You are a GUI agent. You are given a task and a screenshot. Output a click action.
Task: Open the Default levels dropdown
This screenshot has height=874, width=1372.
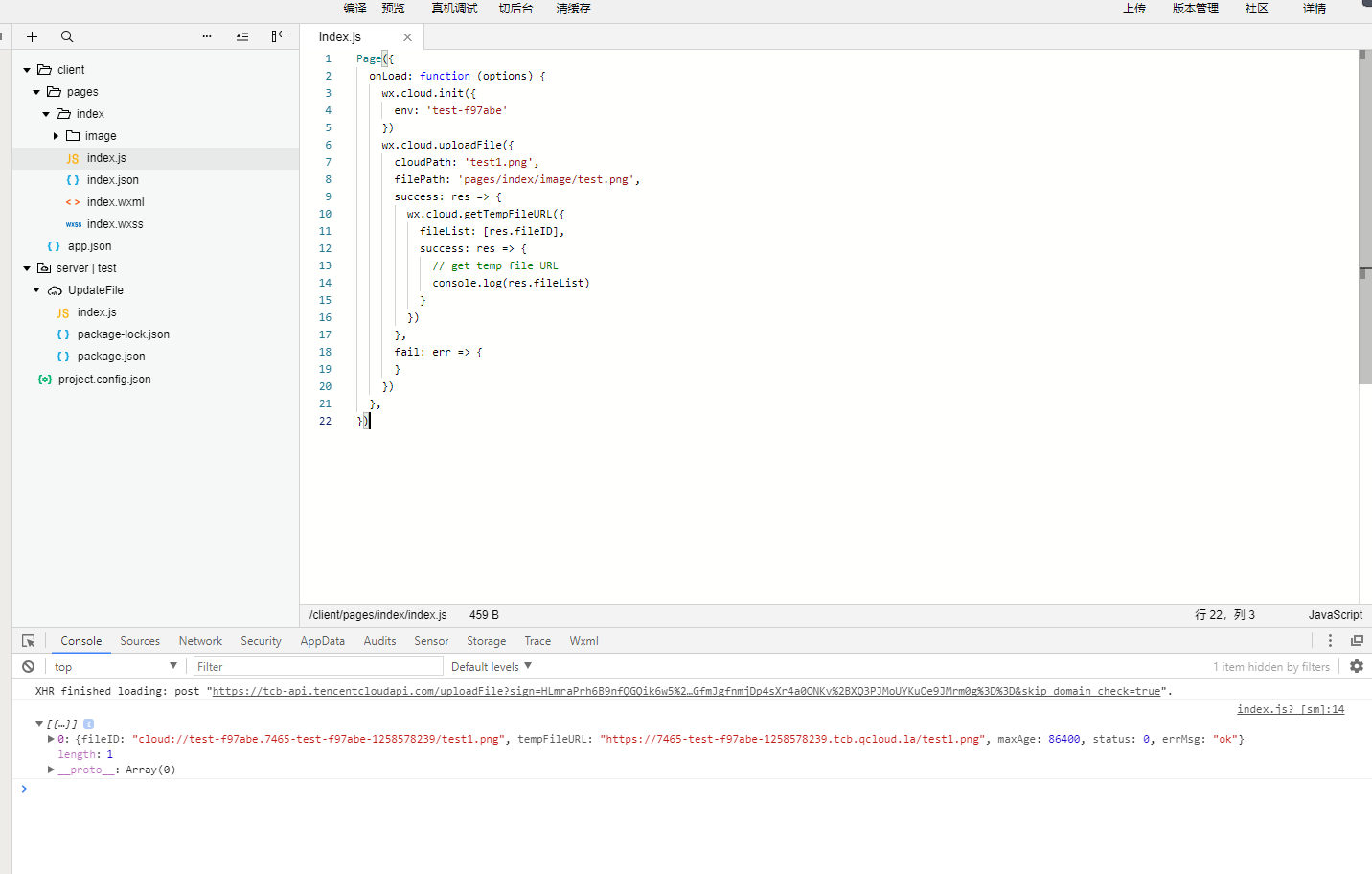coord(491,666)
